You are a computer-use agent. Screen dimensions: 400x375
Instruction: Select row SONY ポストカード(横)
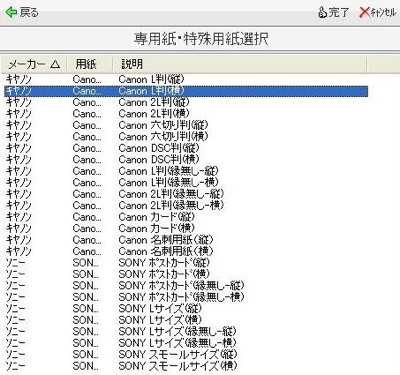[186, 274]
